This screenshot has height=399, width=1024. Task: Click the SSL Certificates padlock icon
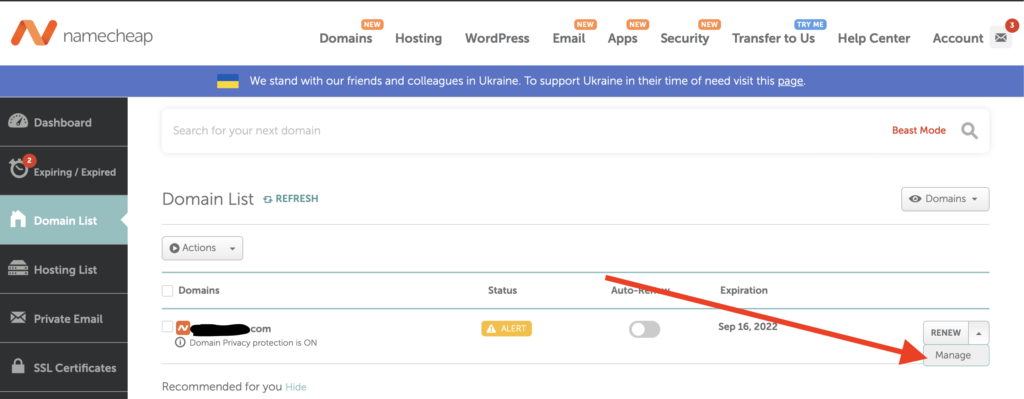pyautogui.click(x=18, y=367)
